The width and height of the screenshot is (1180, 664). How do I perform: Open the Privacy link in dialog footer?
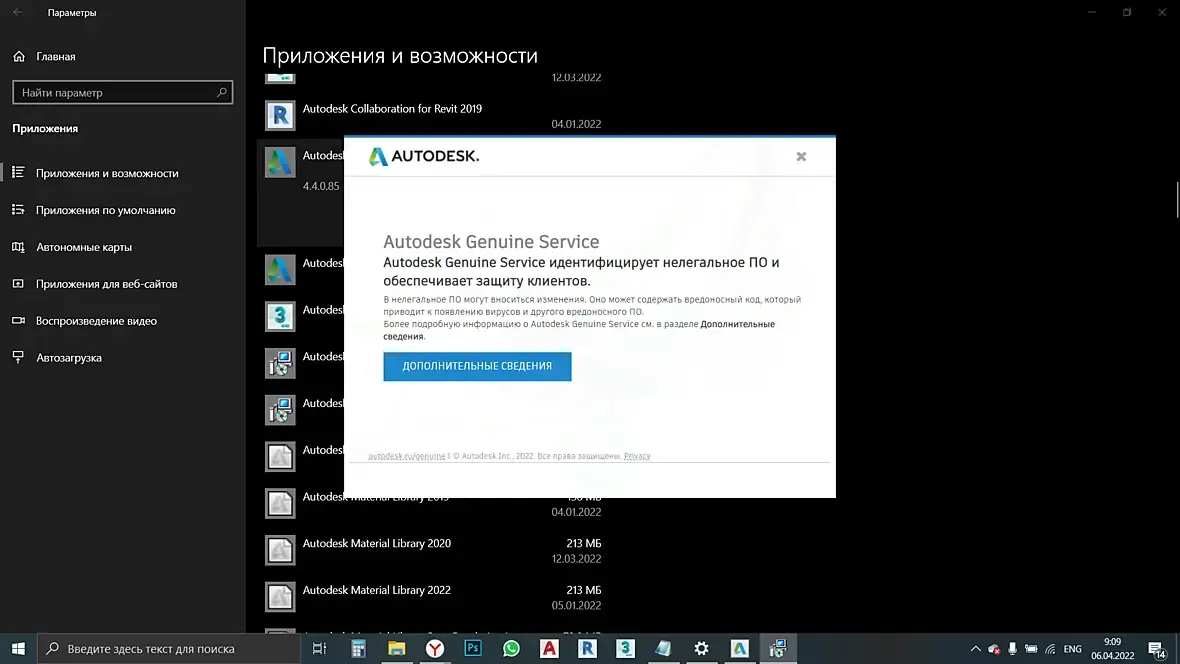click(637, 456)
